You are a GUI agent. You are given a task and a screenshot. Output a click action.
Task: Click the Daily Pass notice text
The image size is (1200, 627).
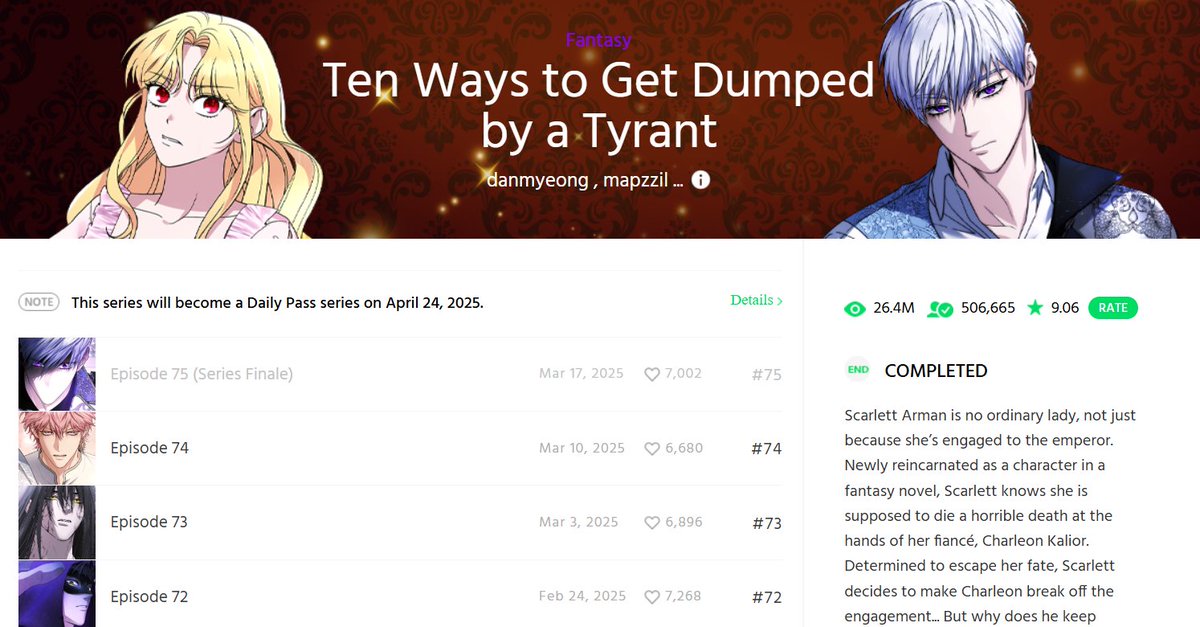pos(277,302)
